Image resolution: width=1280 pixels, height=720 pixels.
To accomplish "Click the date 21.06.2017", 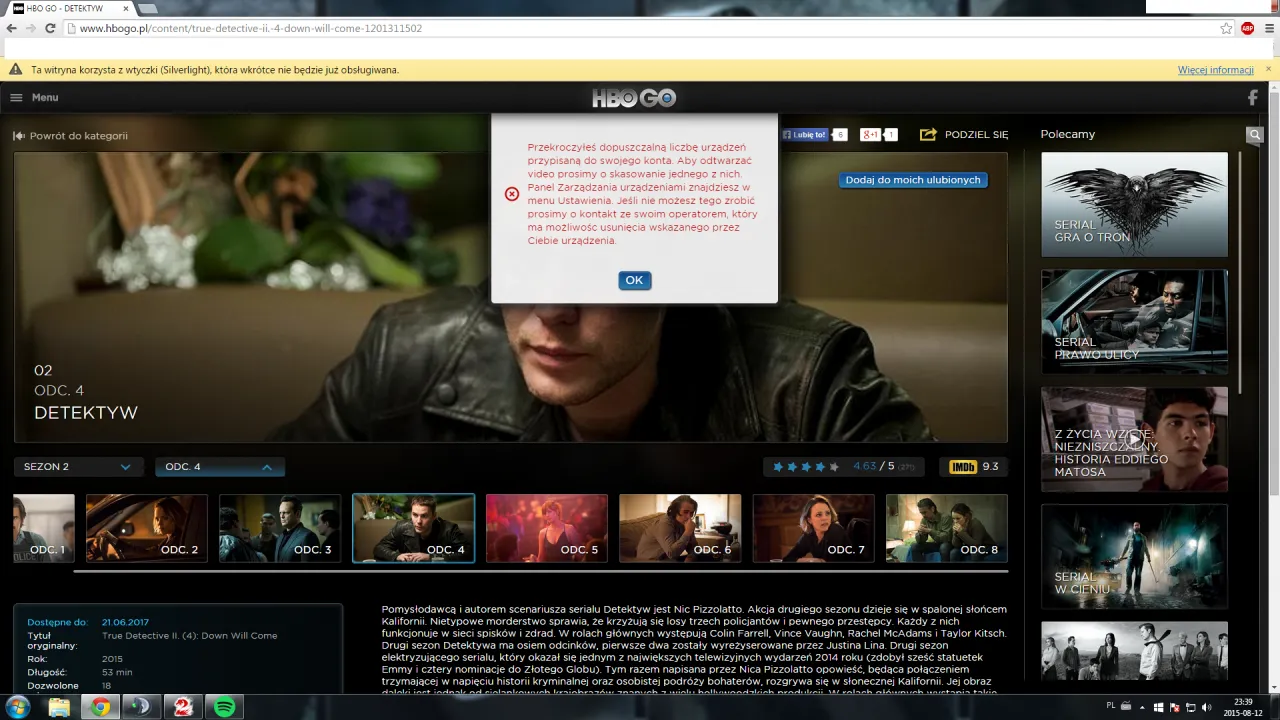I will 125,622.
